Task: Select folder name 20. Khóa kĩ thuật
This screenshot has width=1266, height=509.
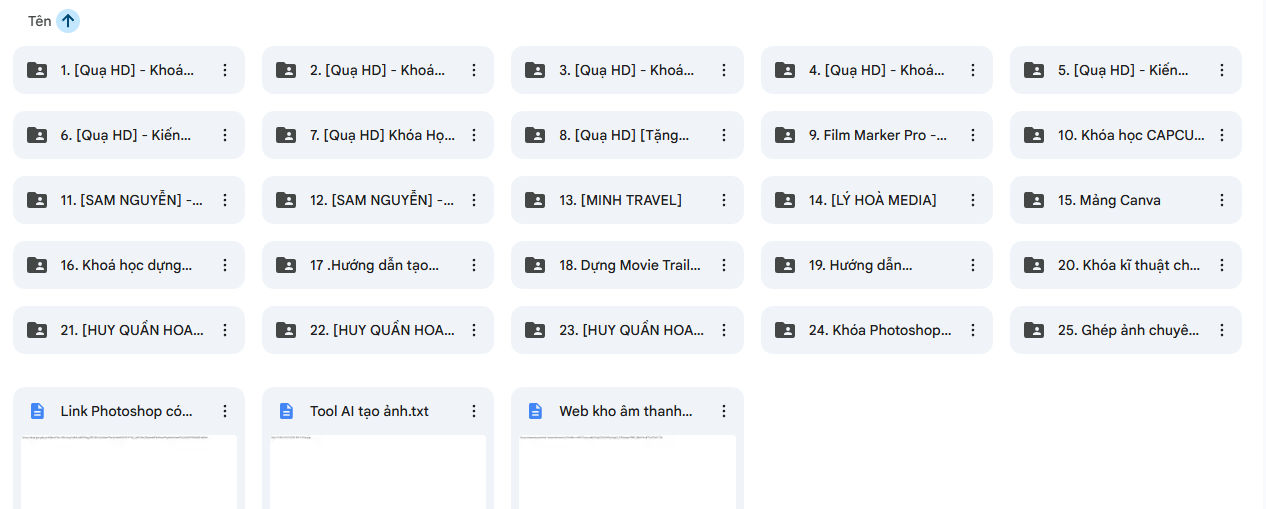Action: (x=1129, y=265)
